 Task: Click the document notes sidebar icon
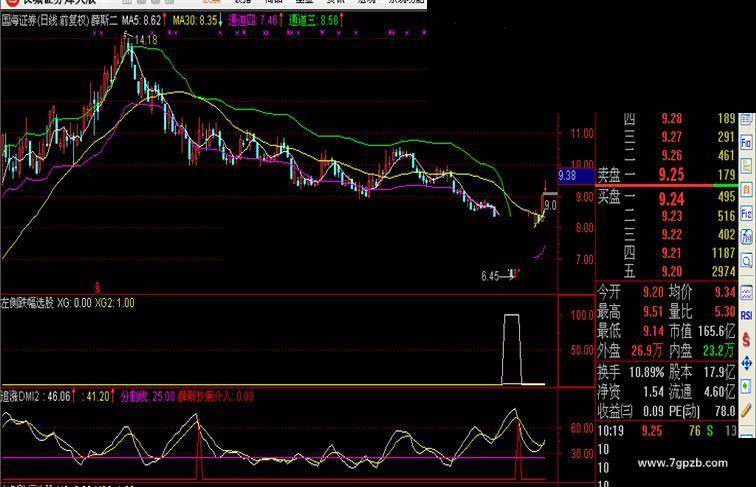click(746, 166)
